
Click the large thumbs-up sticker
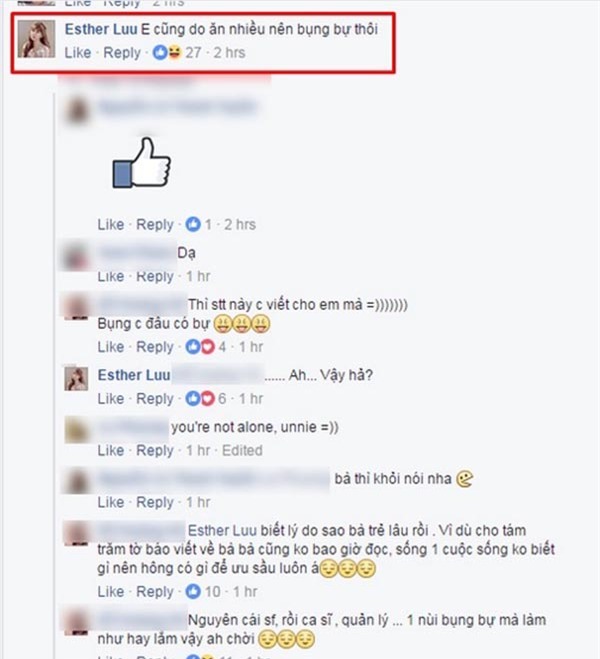[141, 163]
